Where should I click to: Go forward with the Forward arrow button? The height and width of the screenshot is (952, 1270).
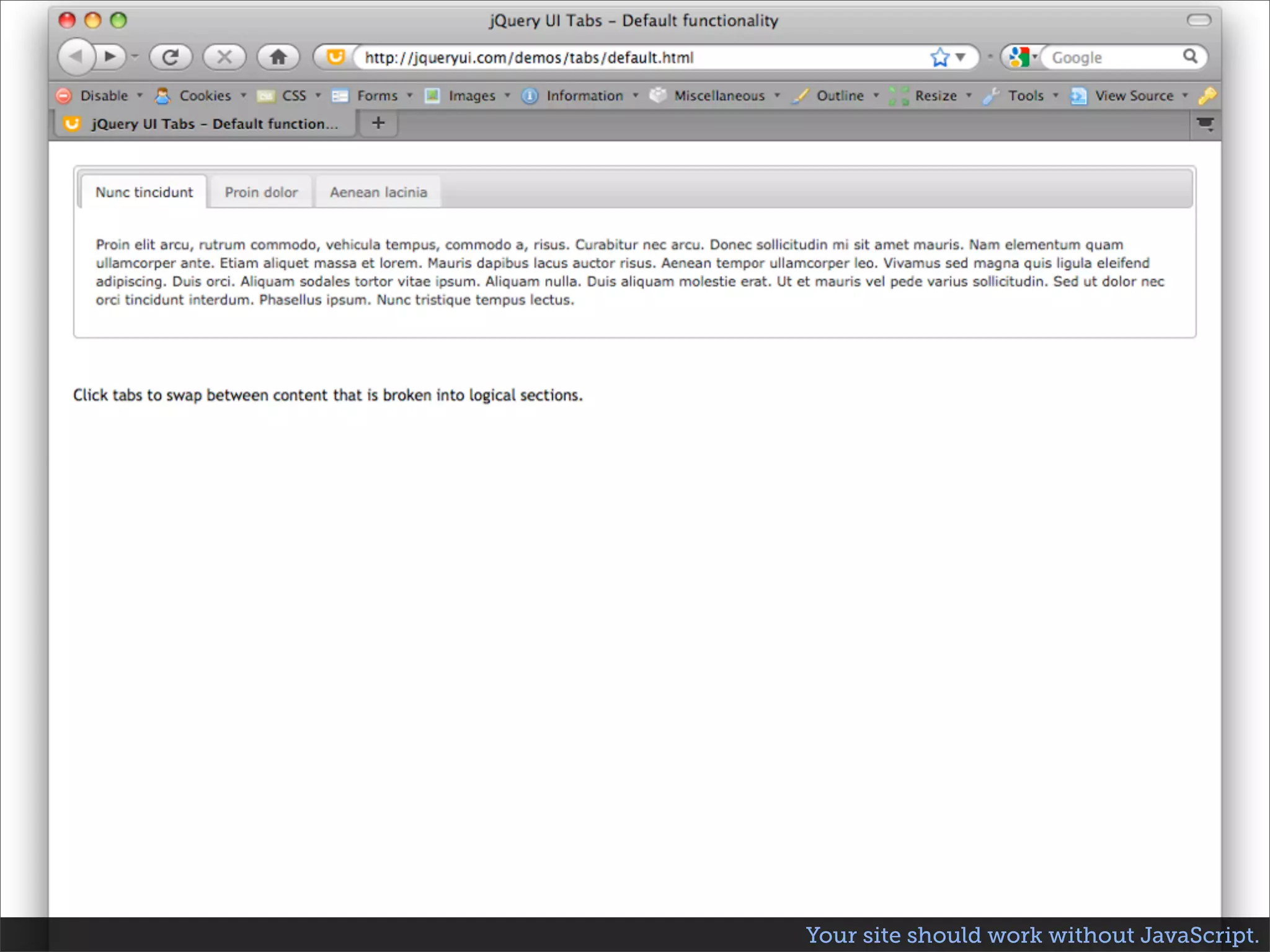point(110,57)
